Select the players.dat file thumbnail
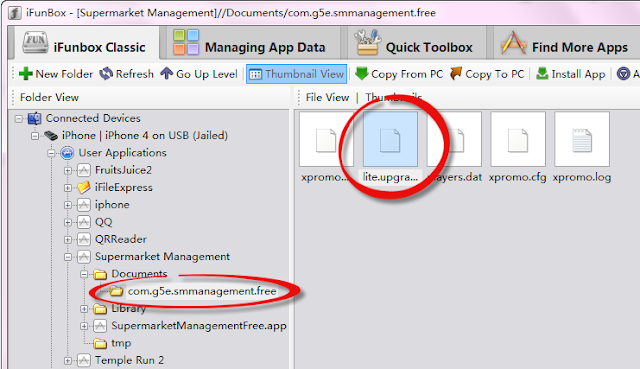This screenshot has height=369, width=640. point(454,140)
